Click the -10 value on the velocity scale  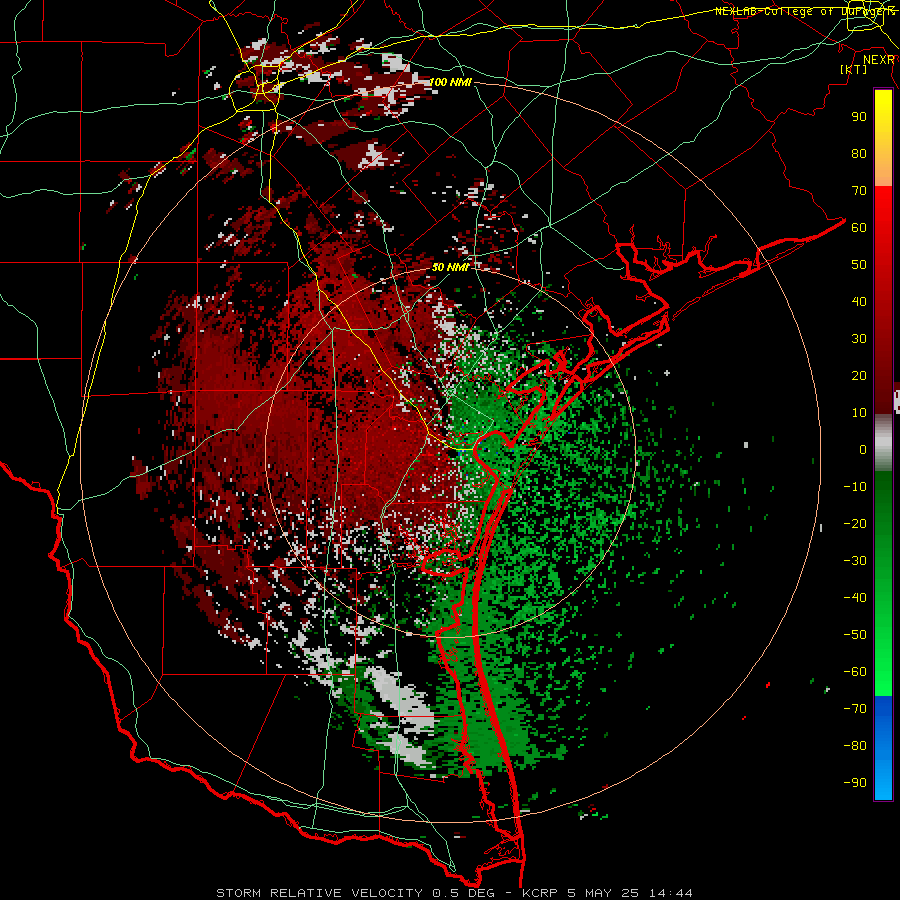[x=855, y=487]
